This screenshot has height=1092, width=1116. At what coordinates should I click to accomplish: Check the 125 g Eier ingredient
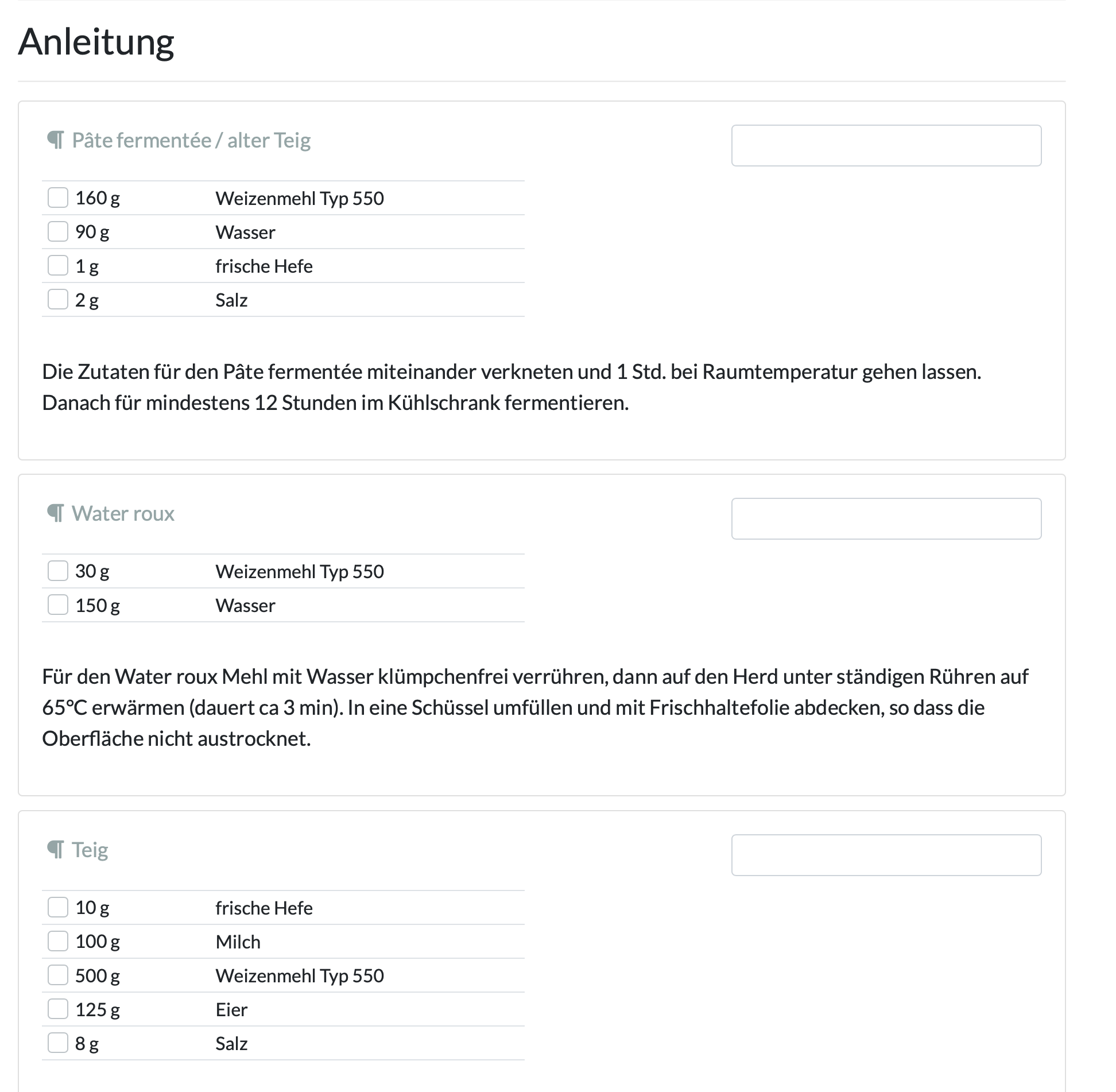click(58, 1009)
